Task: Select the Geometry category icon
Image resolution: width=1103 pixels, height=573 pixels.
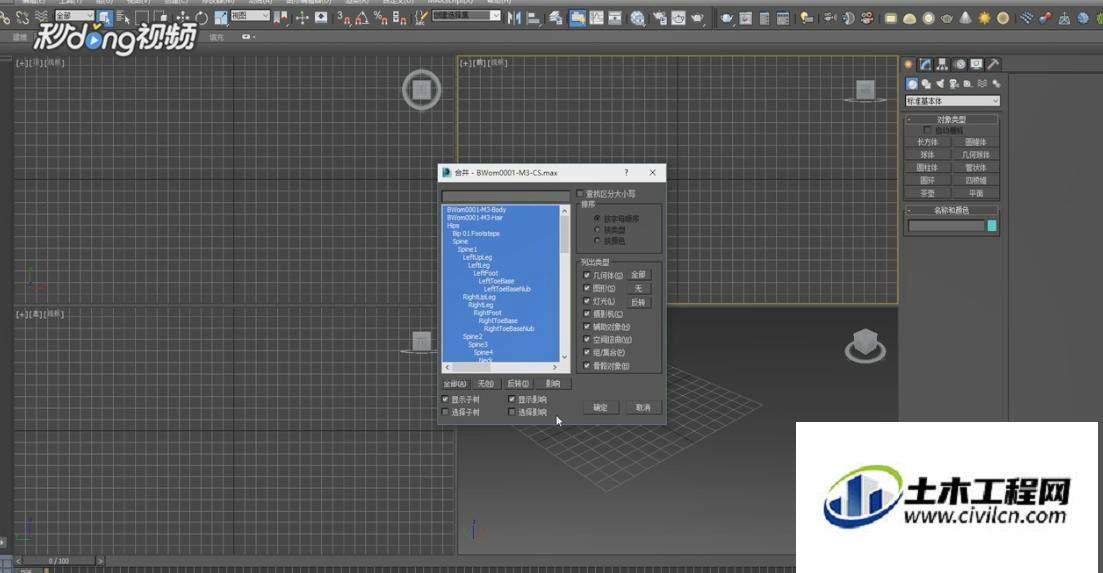Action: [x=912, y=84]
